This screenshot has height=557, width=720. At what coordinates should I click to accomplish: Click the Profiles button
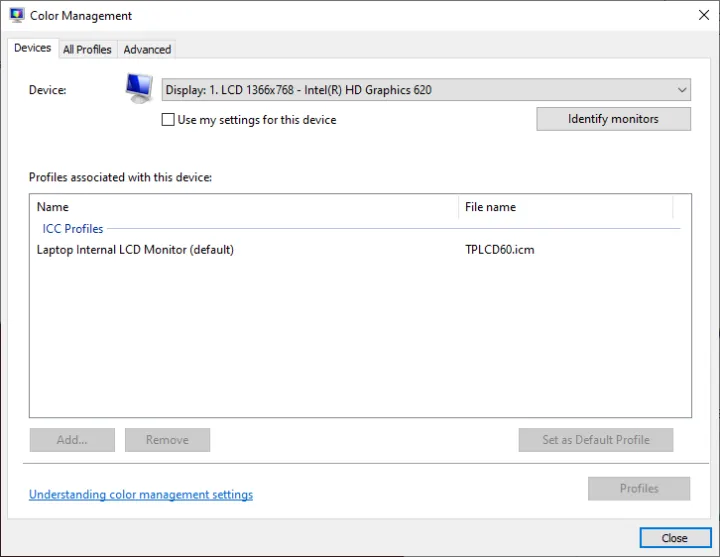pyautogui.click(x=639, y=489)
